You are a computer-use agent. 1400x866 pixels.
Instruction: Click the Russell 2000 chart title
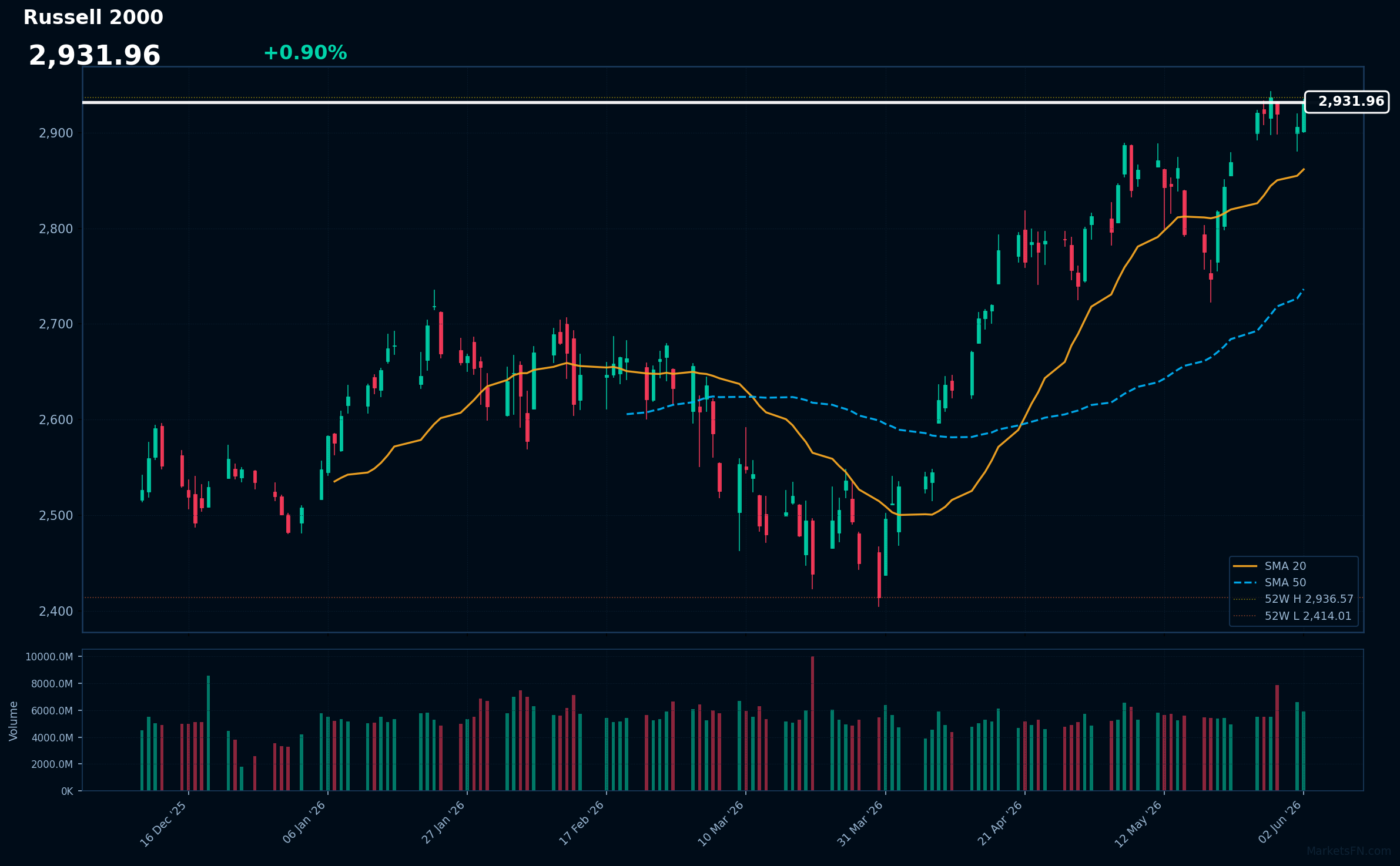(93, 18)
